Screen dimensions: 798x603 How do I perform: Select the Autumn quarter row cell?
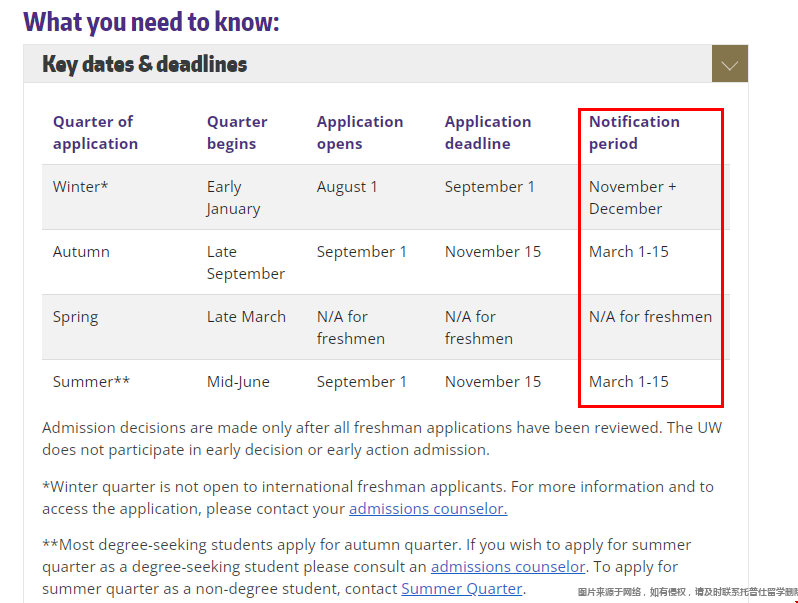coord(81,251)
